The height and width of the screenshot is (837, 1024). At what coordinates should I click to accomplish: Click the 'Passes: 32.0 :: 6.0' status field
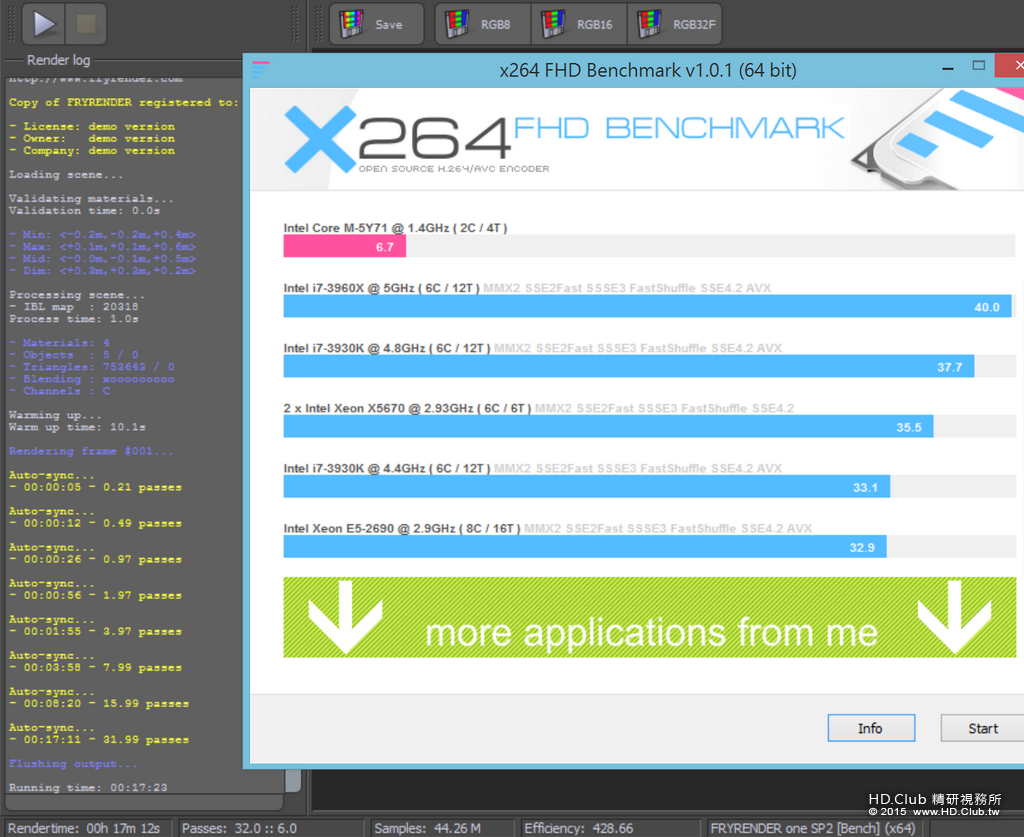271,828
